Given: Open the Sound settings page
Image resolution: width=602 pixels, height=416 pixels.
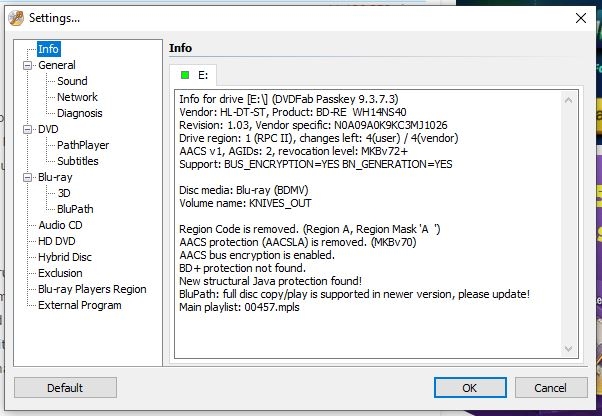Looking at the screenshot, I should (x=72, y=81).
